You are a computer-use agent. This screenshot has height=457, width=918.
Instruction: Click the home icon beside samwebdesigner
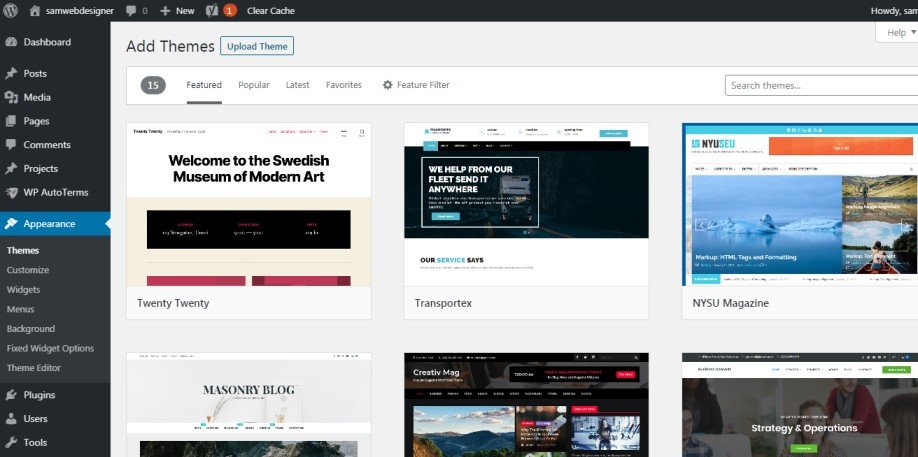[35, 11]
